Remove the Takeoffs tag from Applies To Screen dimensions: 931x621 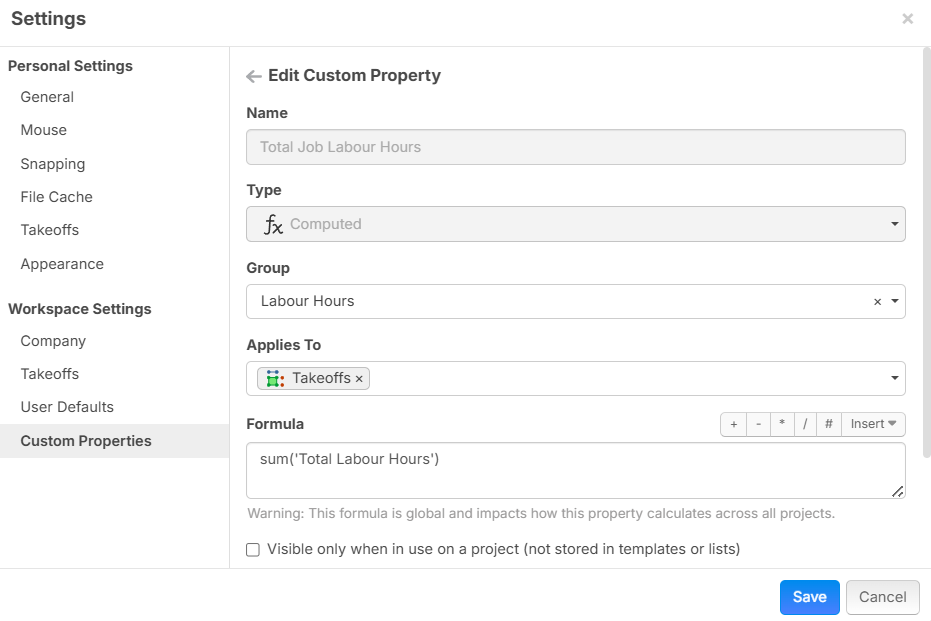[359, 379]
